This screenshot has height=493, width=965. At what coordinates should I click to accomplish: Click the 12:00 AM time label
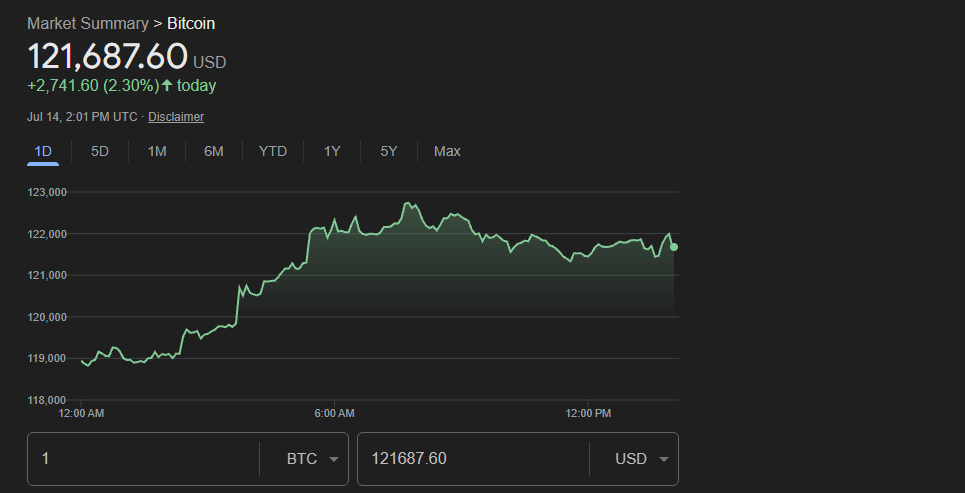[x=81, y=414]
